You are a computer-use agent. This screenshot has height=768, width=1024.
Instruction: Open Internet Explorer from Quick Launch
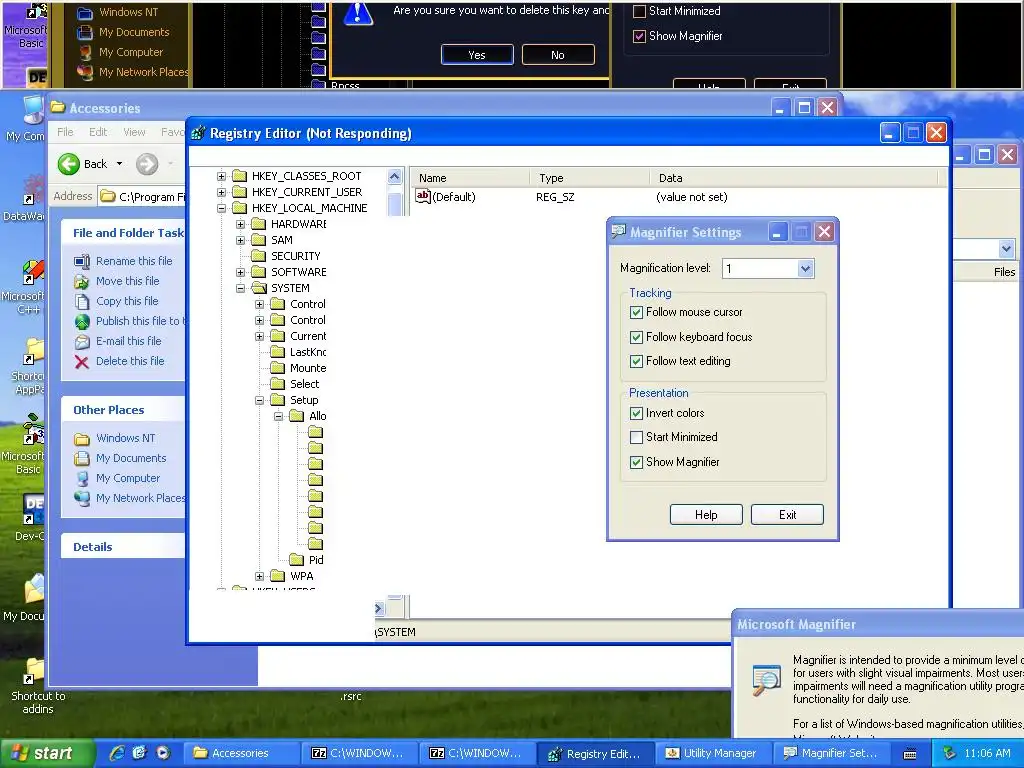[117, 753]
